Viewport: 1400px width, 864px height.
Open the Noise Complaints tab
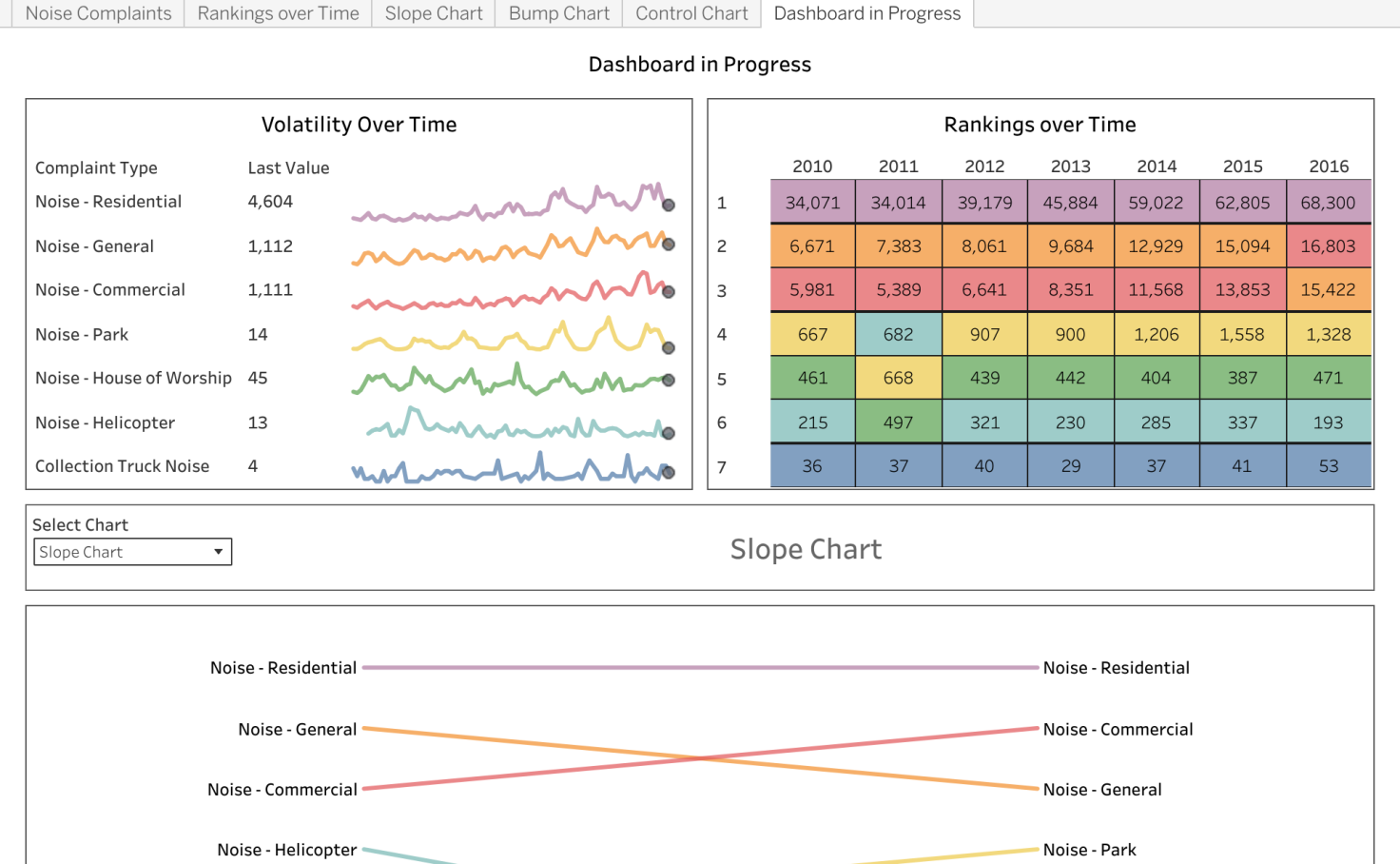pos(98,13)
